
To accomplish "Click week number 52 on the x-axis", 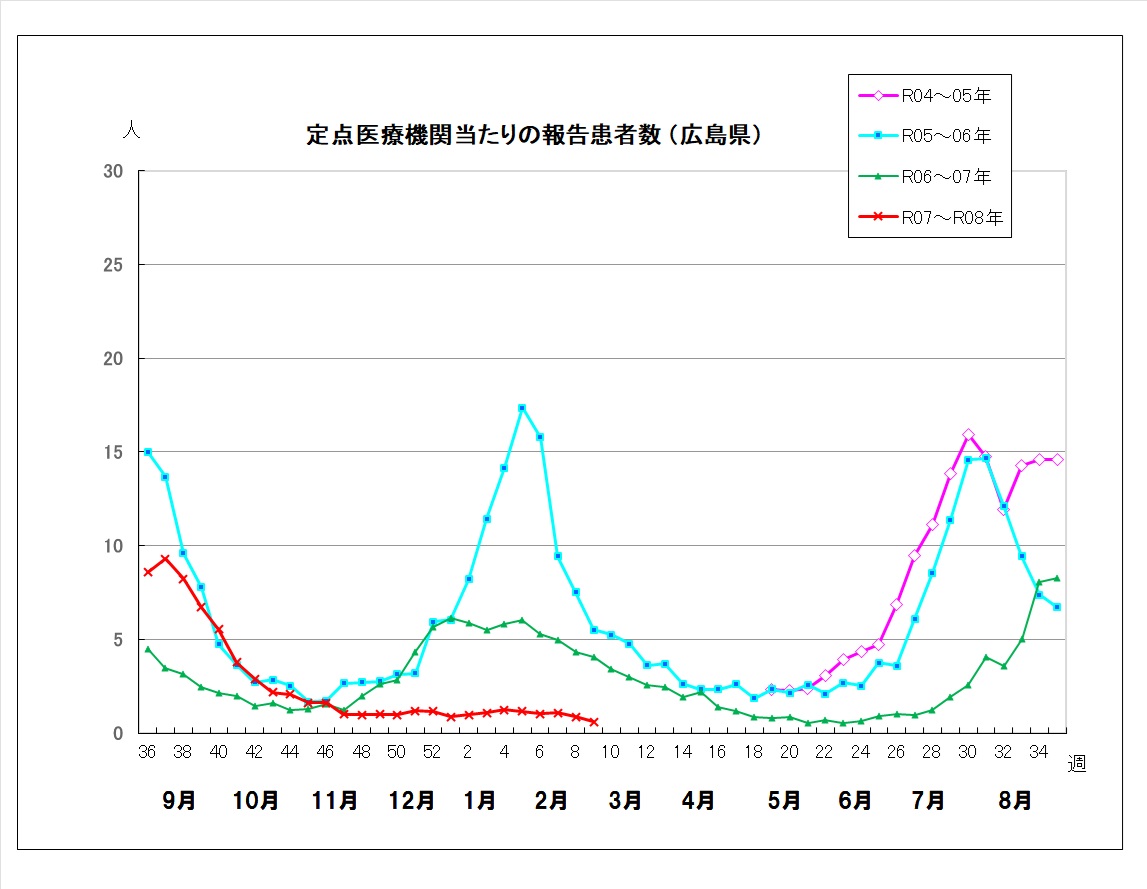I will [432, 753].
